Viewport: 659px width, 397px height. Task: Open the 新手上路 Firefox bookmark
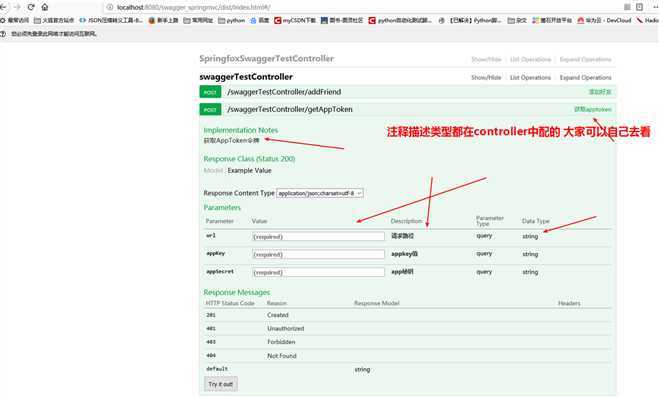click(x=163, y=20)
